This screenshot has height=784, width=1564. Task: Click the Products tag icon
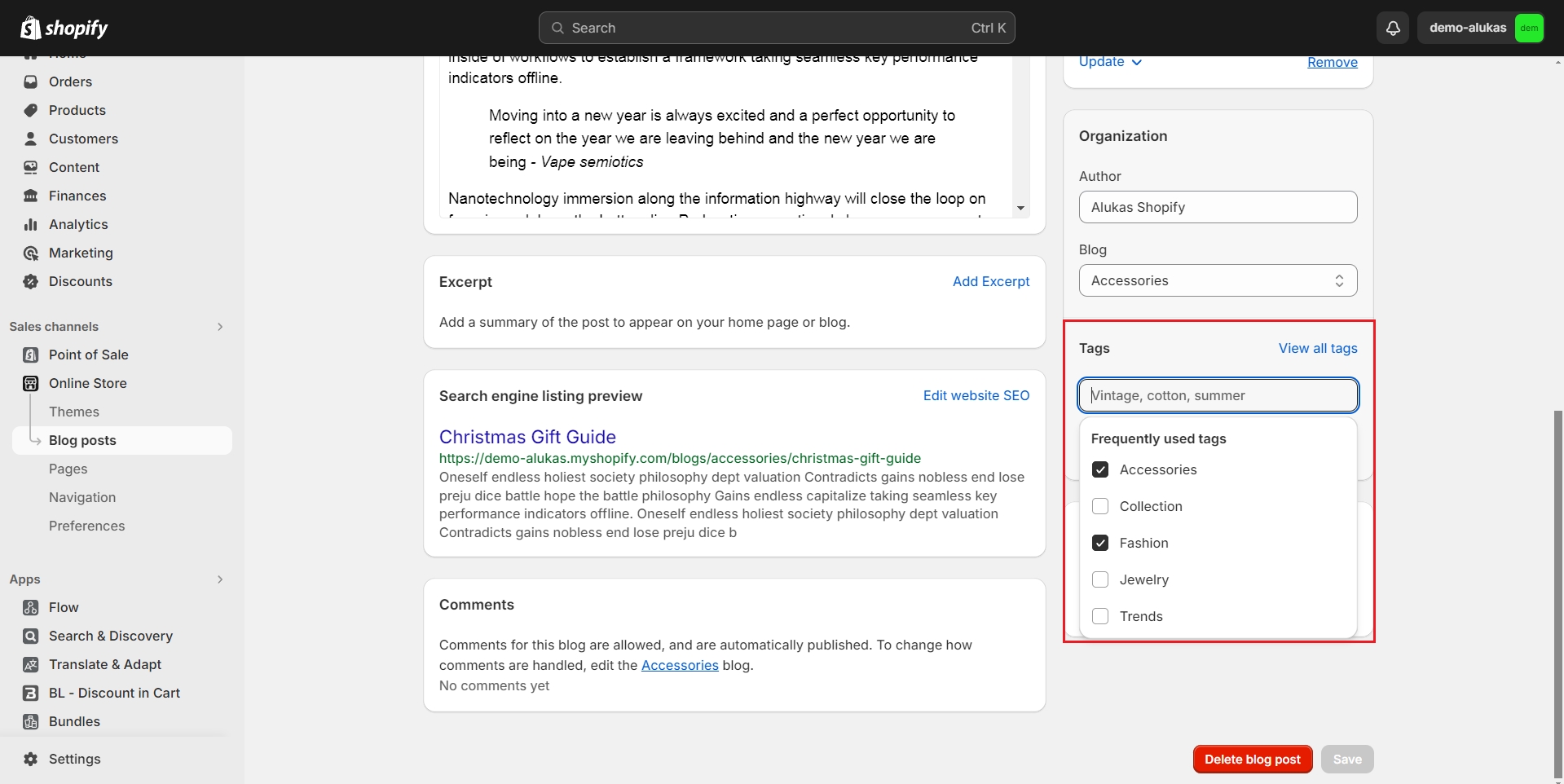tap(31, 110)
